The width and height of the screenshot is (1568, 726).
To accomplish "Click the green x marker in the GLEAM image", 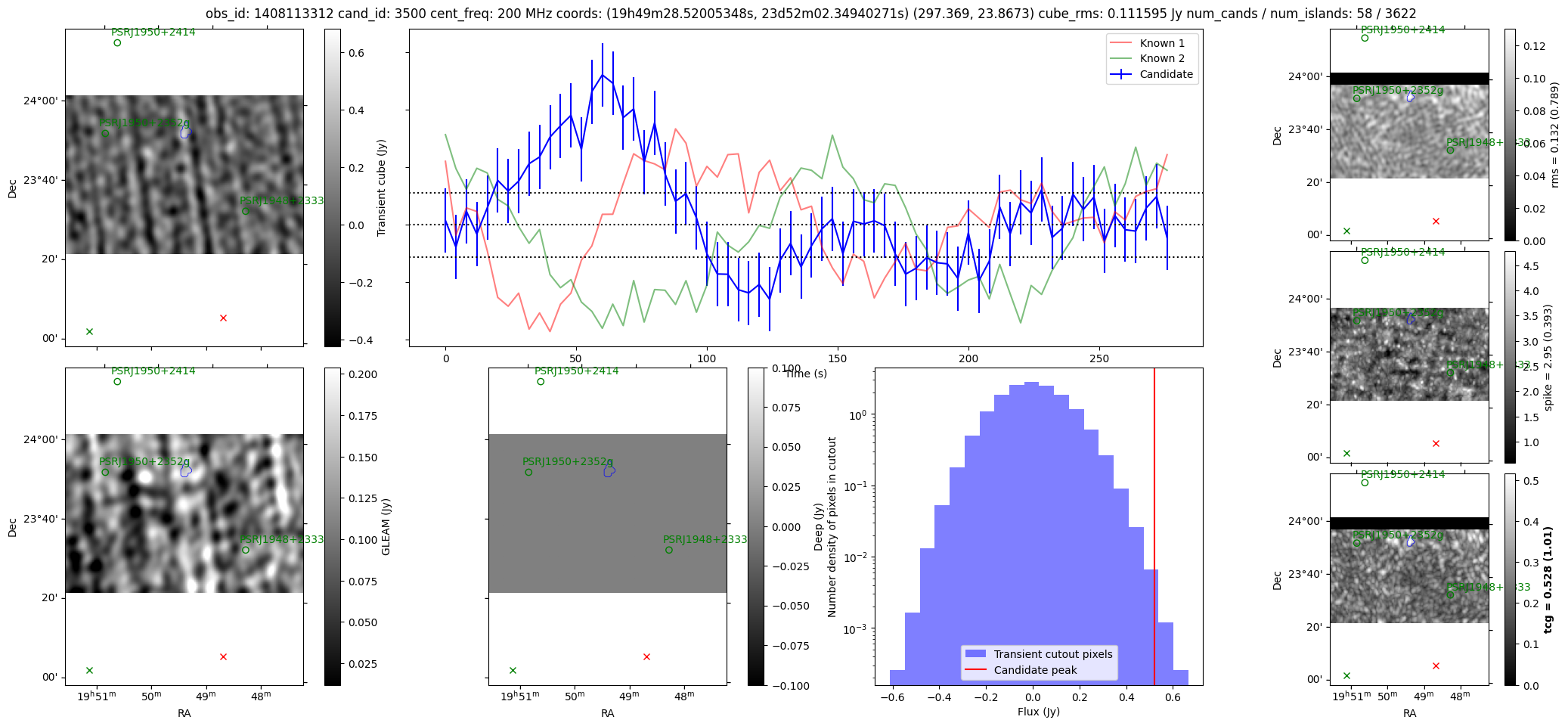I will pos(89,670).
